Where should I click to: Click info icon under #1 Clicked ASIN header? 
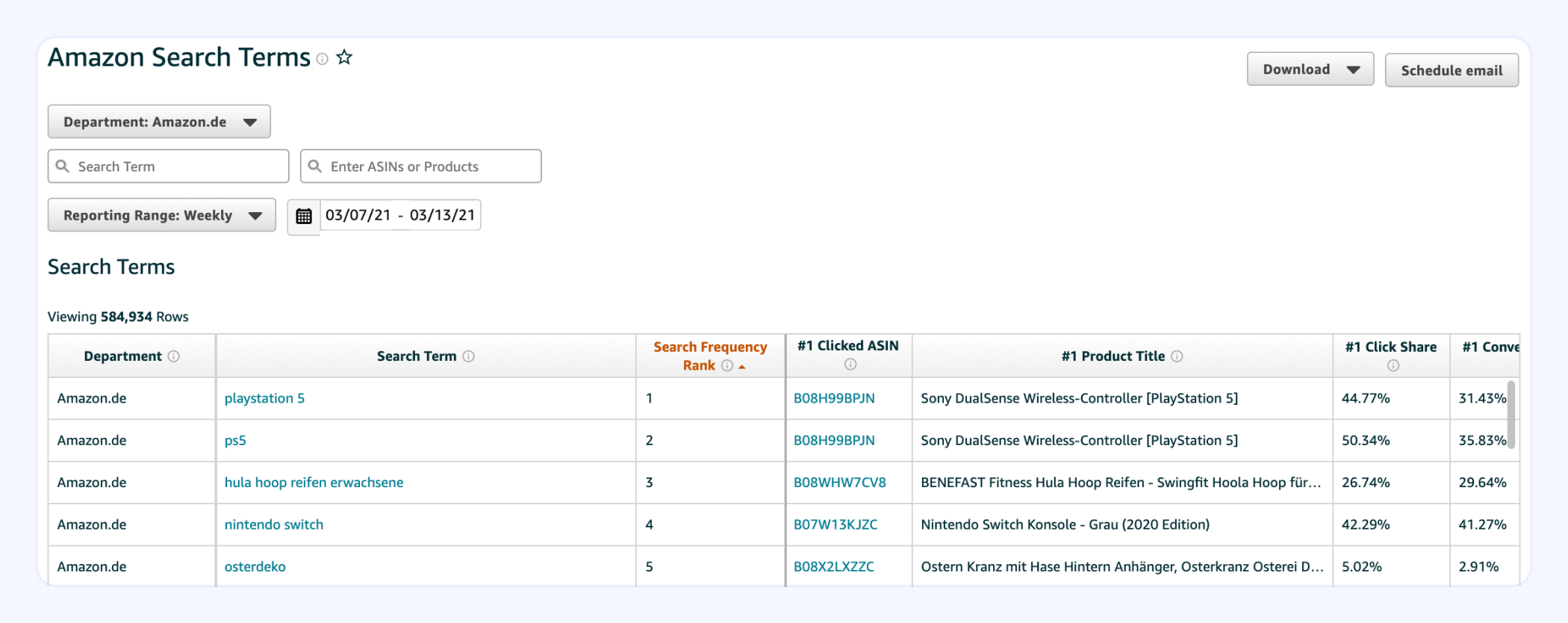(x=850, y=364)
